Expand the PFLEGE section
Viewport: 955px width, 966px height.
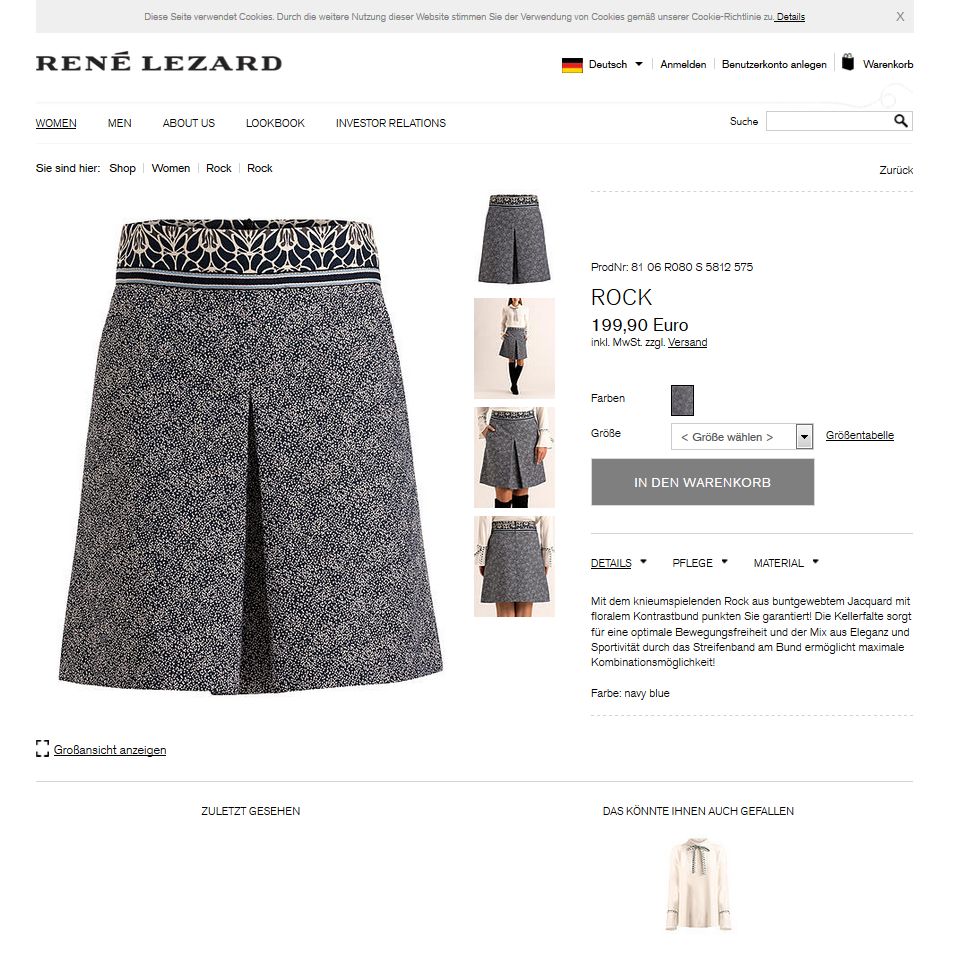click(x=700, y=563)
